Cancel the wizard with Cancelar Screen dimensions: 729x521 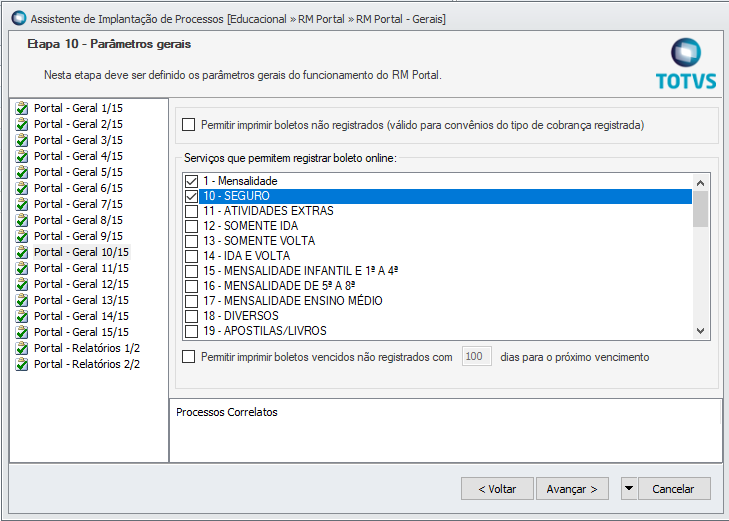pyautogui.click(x=674, y=488)
